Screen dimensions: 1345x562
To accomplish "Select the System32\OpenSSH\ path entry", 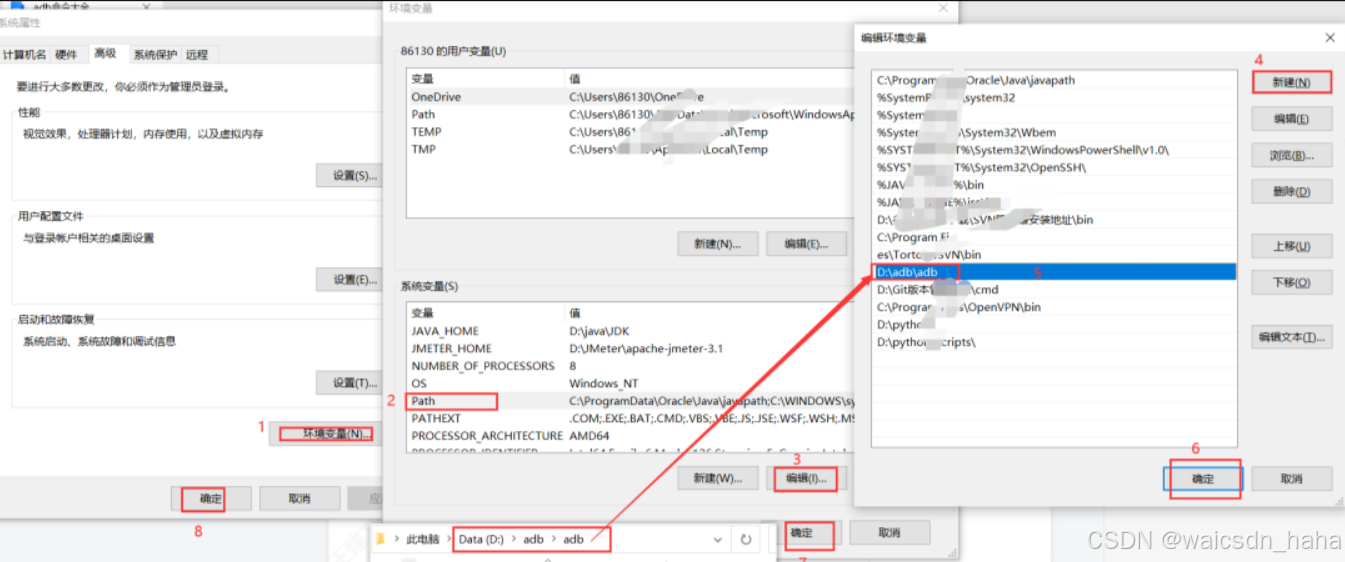I will click(1054, 167).
